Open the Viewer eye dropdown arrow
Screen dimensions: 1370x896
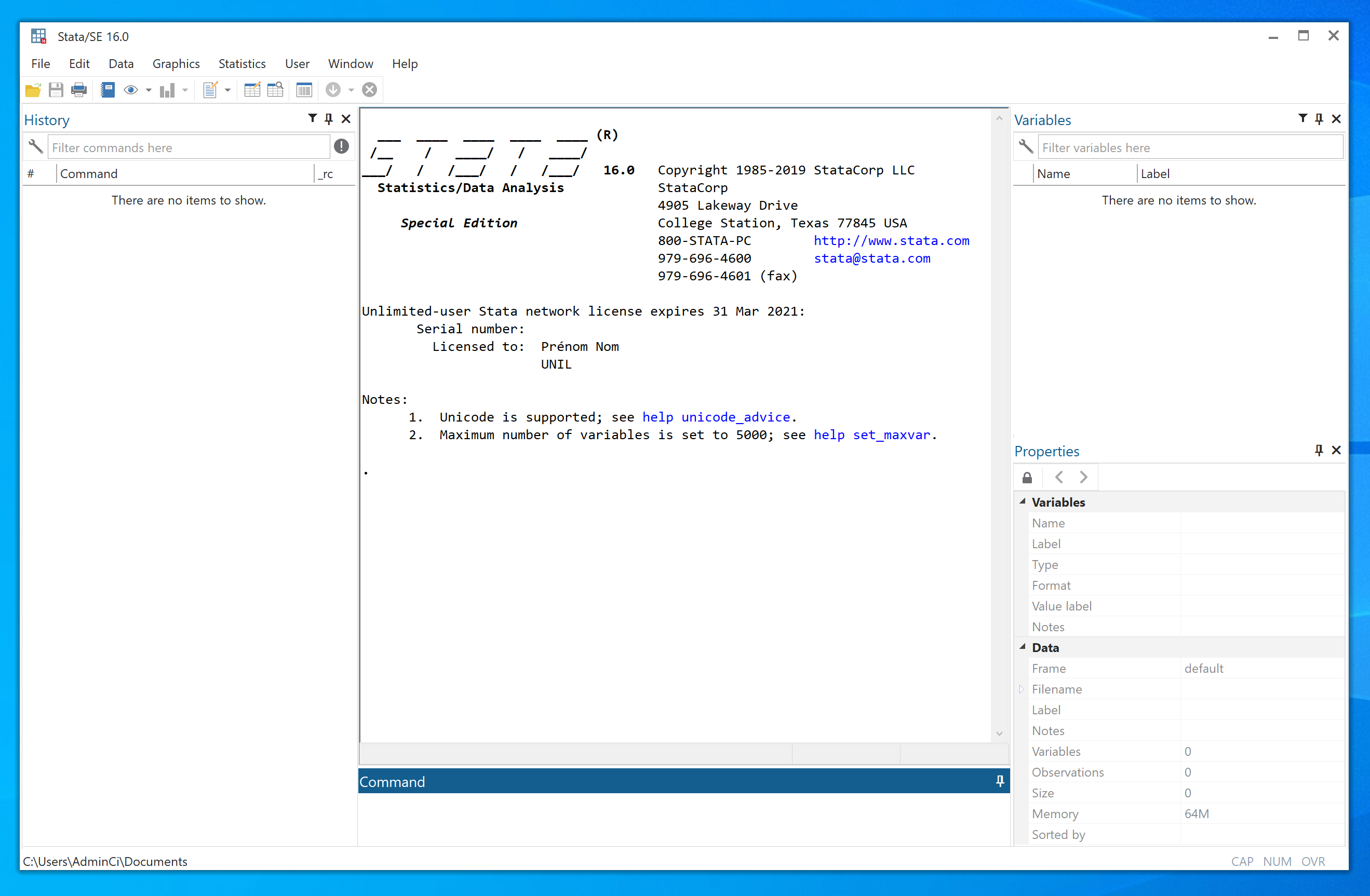click(x=149, y=90)
